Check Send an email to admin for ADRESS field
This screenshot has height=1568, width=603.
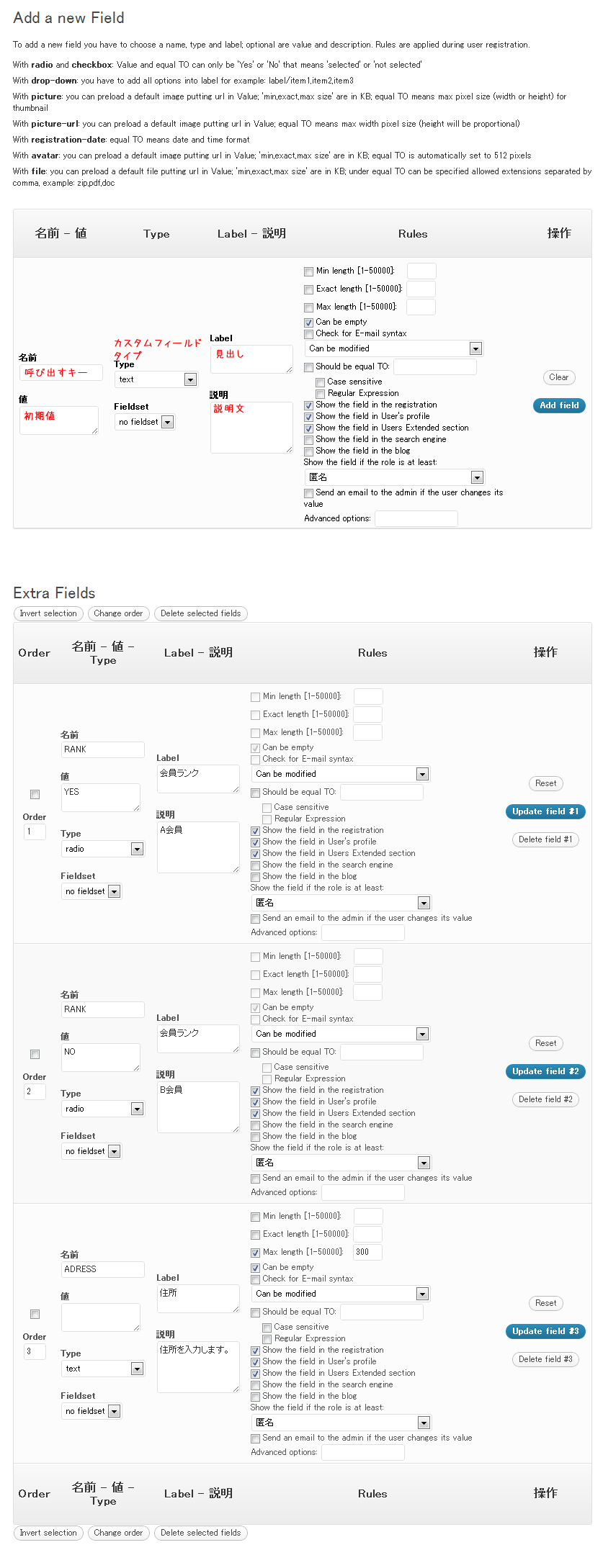(255, 1438)
